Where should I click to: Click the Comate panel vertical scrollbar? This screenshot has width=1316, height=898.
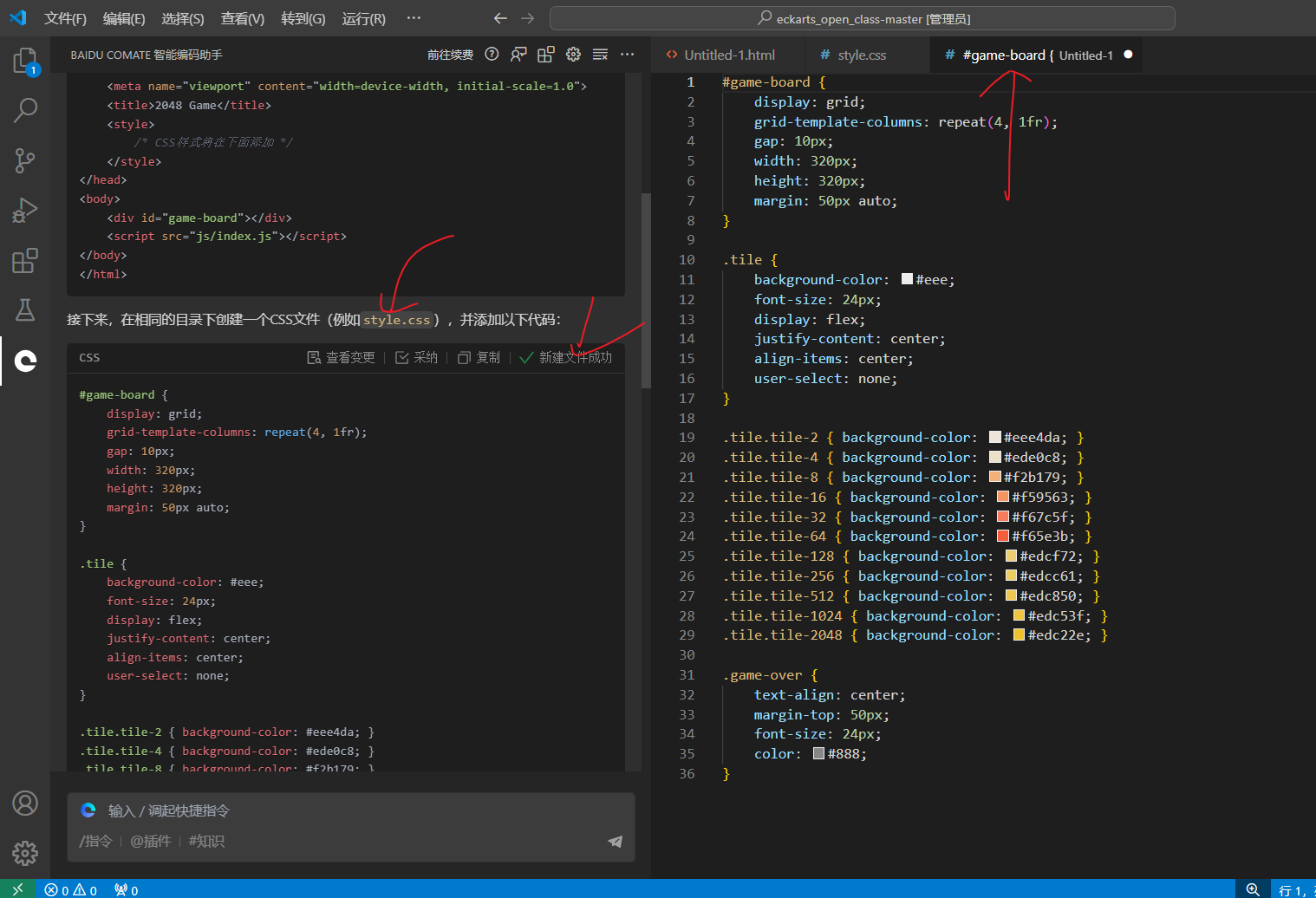646,290
